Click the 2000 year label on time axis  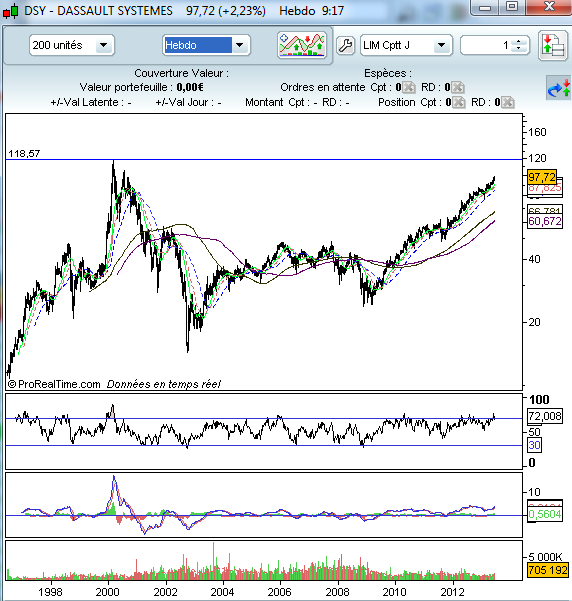tap(107, 592)
